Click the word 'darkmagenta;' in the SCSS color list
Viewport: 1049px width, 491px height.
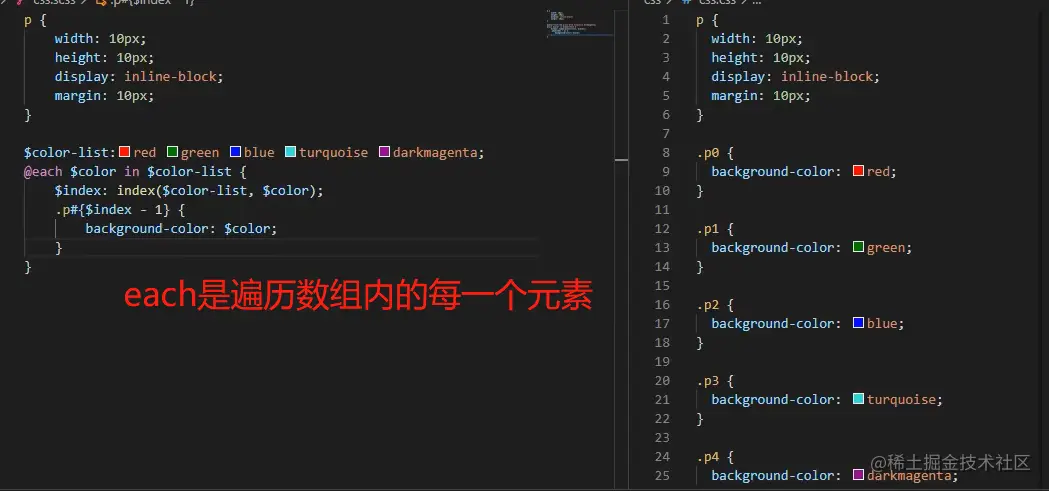pyautogui.click(x=438, y=153)
